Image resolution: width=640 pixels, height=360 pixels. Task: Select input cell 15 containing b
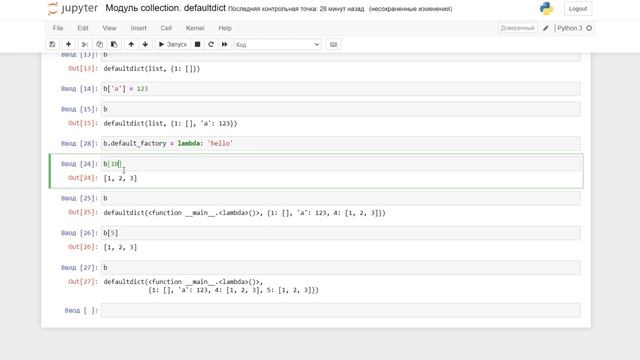click(341, 109)
